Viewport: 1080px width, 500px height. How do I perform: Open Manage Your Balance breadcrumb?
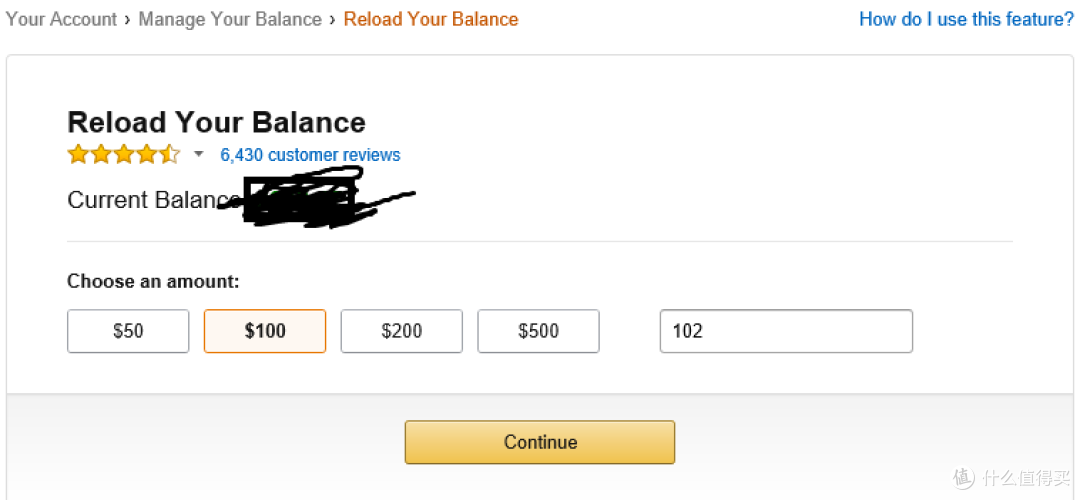[230, 19]
